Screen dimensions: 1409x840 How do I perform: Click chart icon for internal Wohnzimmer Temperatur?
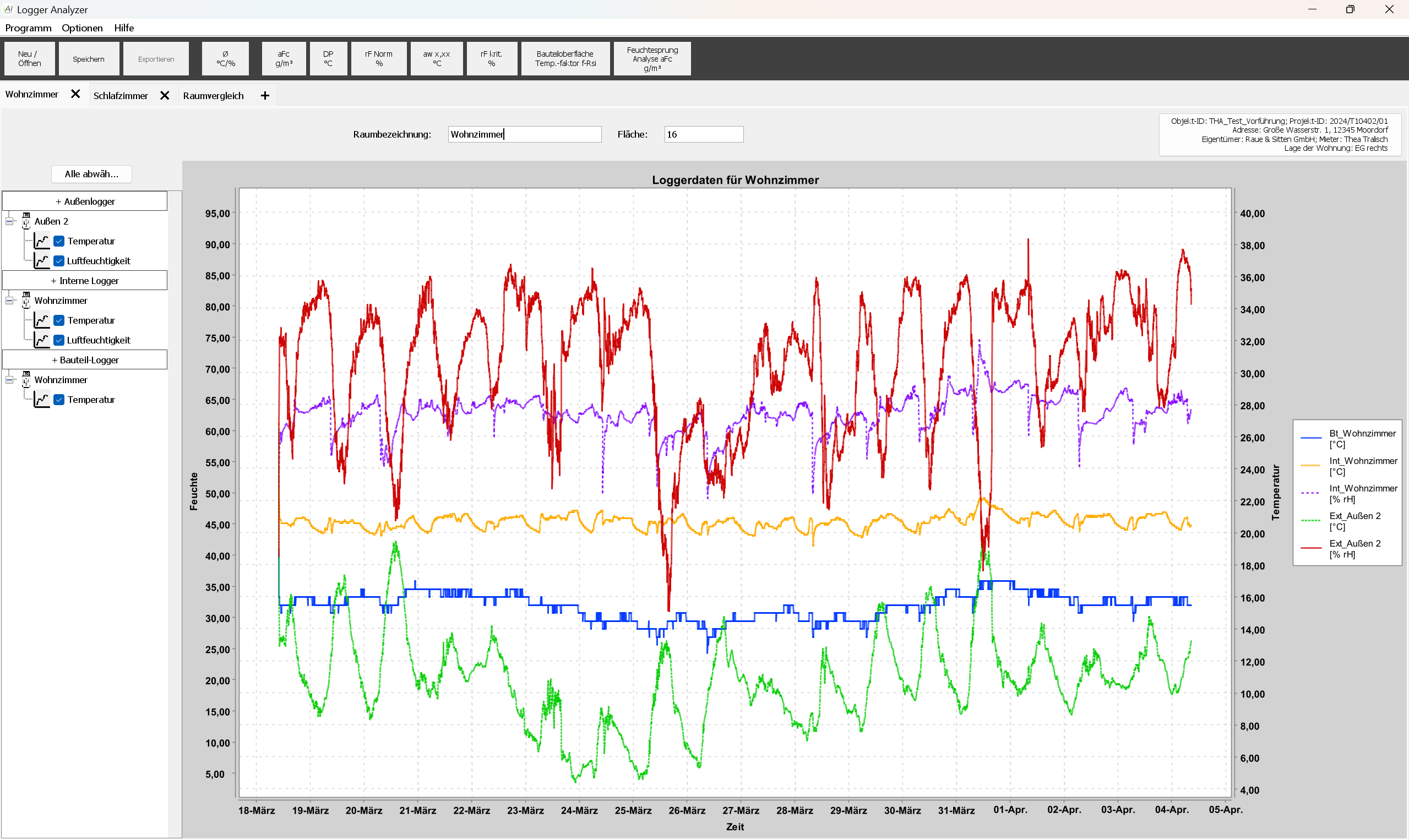pyautogui.click(x=42, y=320)
